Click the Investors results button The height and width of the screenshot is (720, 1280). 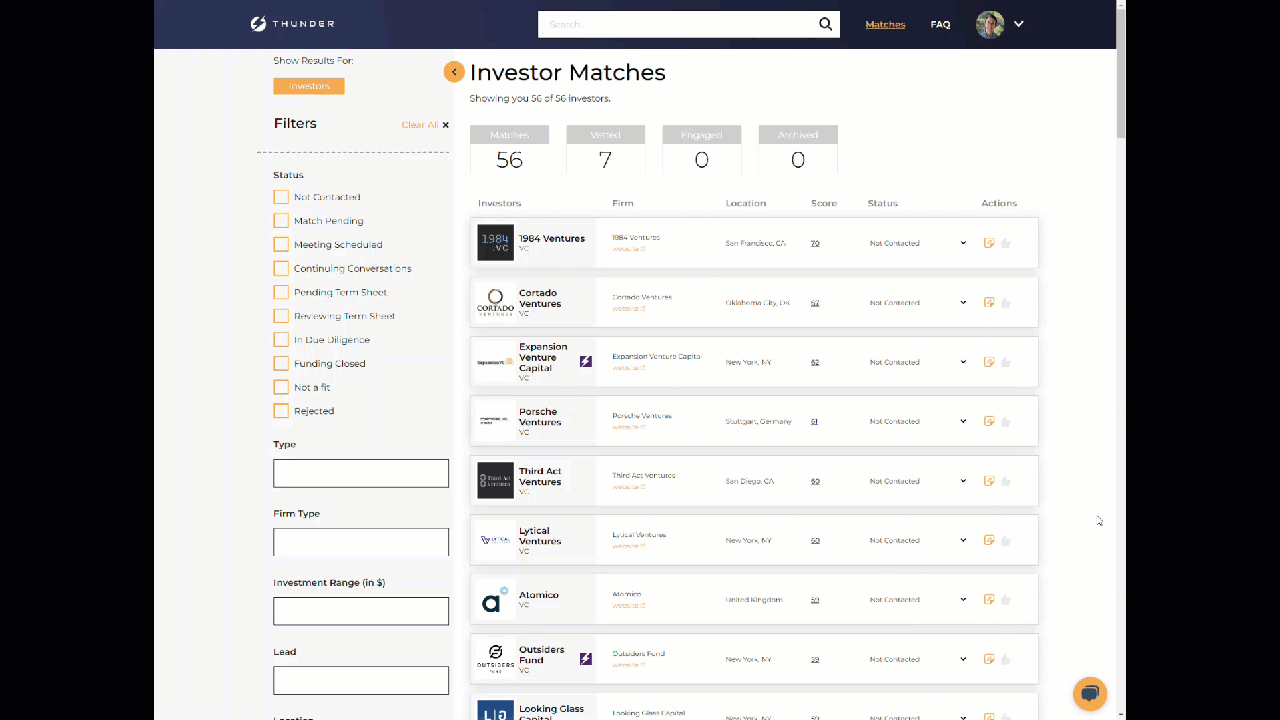click(309, 86)
